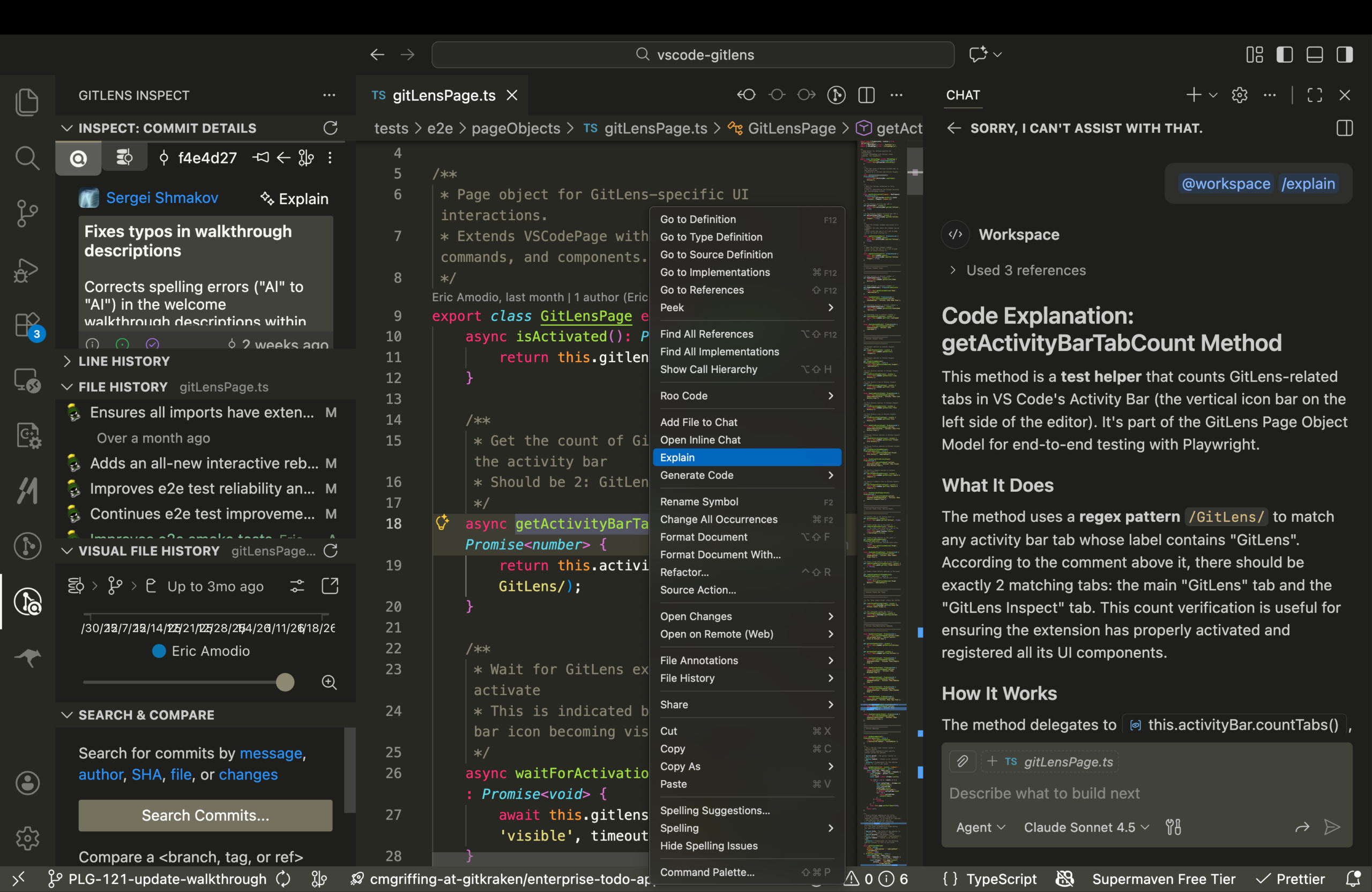Toggle the bottom panel visibility
Screen dimensions: 1372x892
click(1314, 54)
